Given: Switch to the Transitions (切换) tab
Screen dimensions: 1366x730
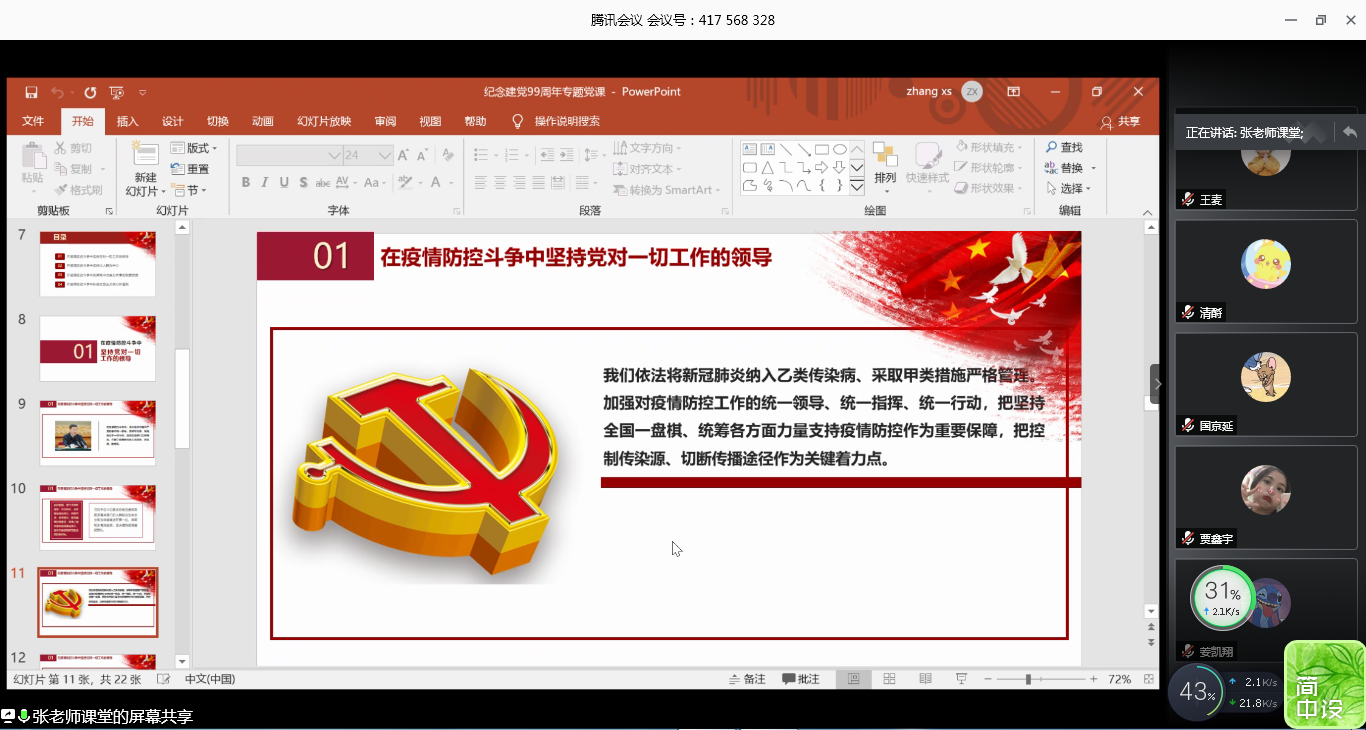Looking at the screenshot, I should click(x=218, y=121).
